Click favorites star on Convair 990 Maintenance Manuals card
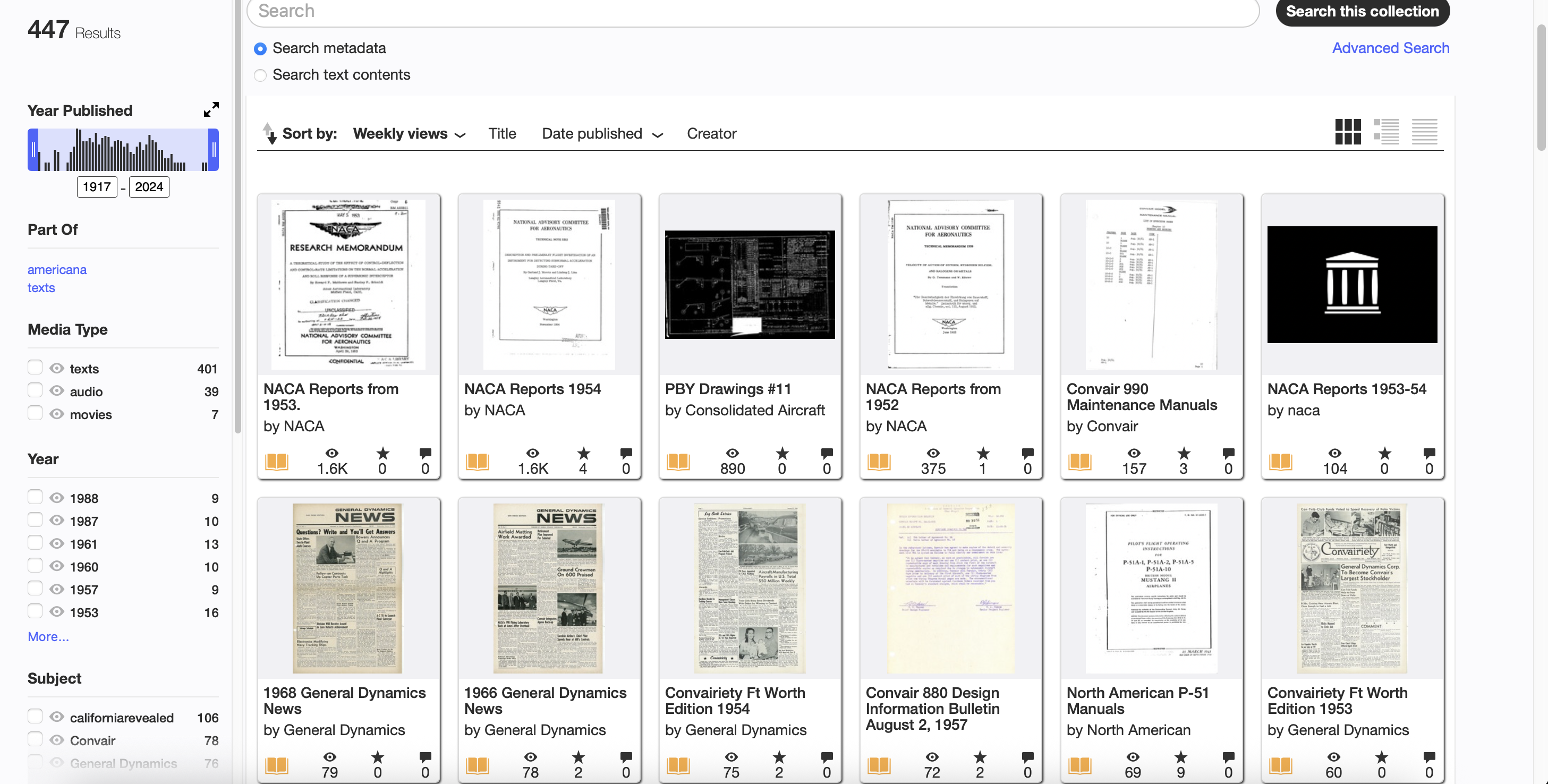Viewport: 1548px width, 784px height. pos(1183,453)
